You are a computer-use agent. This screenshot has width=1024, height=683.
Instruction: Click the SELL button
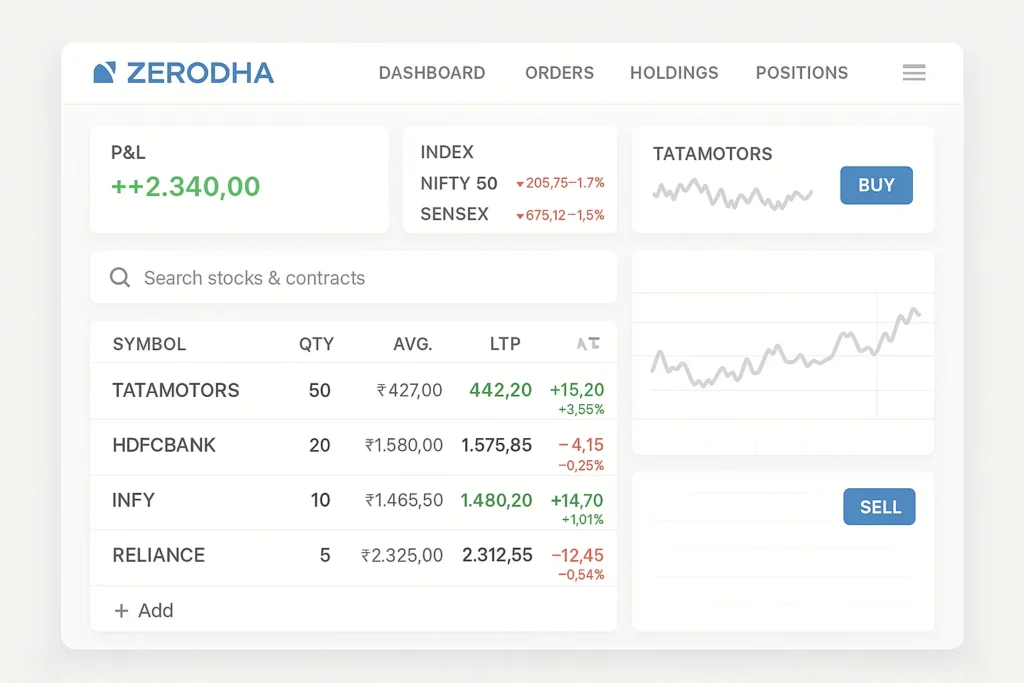click(879, 507)
